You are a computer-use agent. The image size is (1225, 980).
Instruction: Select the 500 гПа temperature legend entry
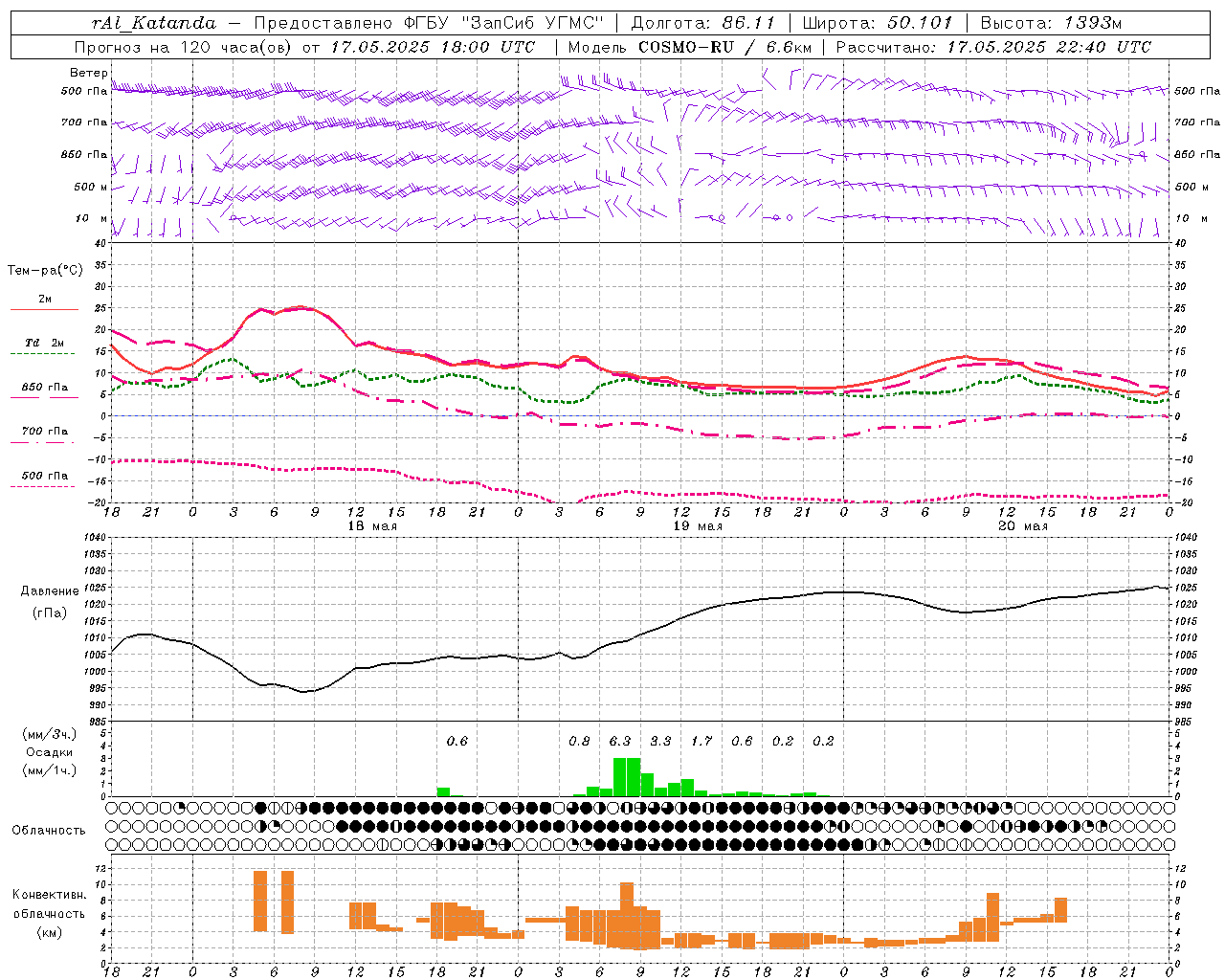pos(45,475)
